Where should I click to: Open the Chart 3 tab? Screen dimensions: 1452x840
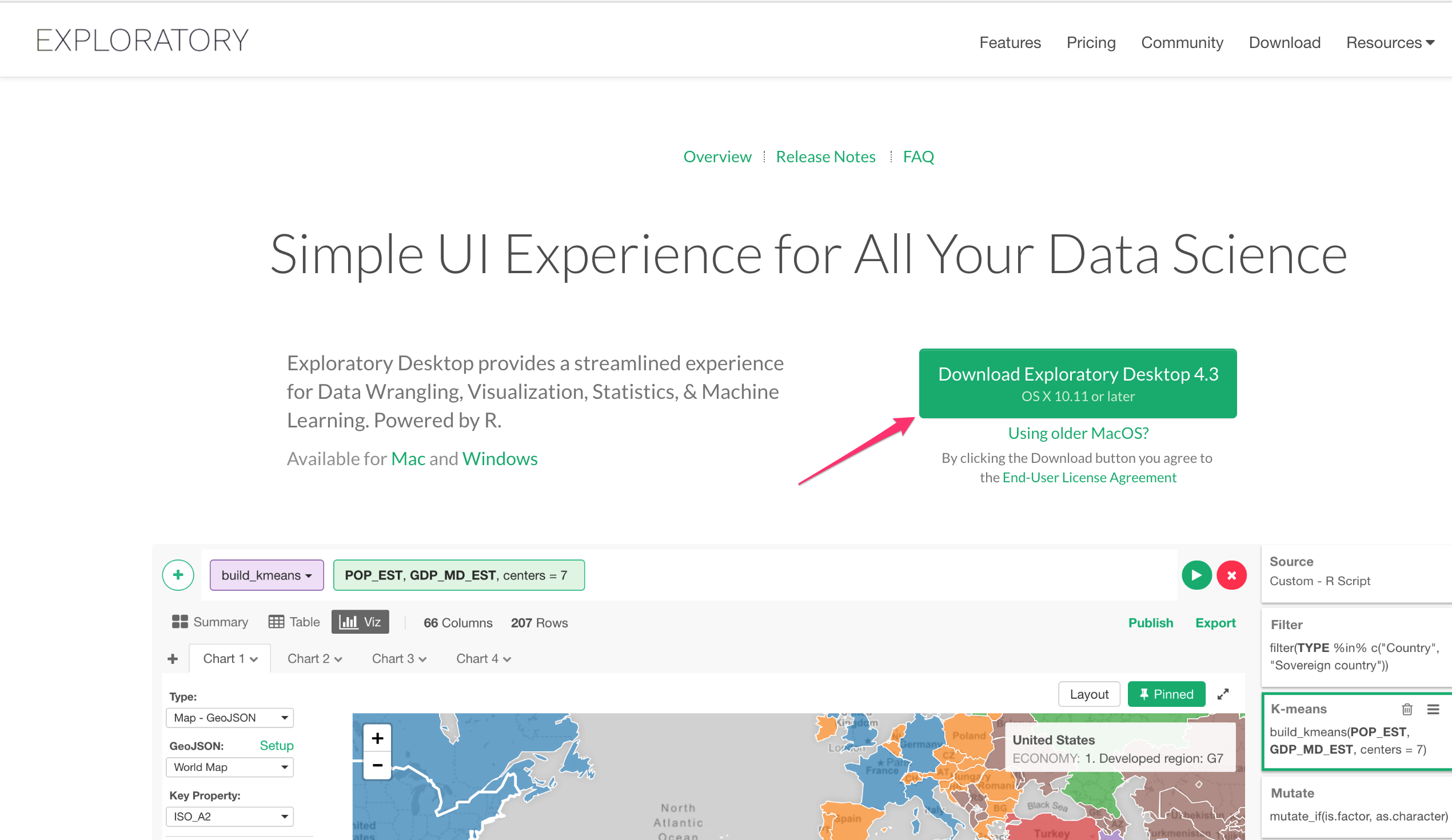398,658
